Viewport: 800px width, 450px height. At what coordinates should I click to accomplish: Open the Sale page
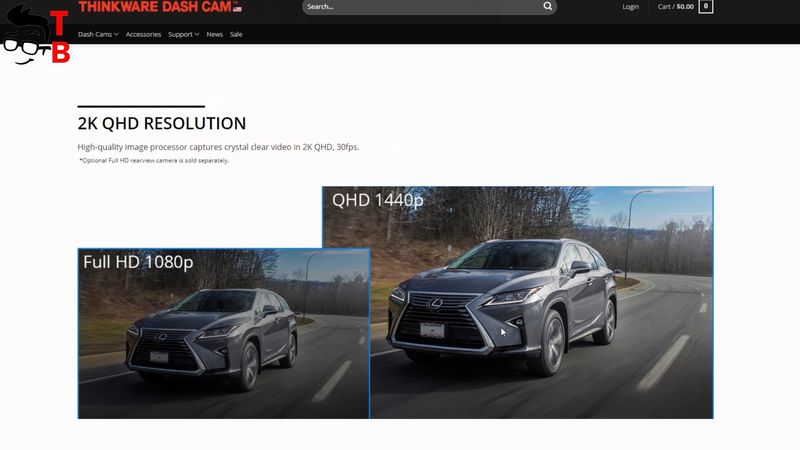(236, 34)
